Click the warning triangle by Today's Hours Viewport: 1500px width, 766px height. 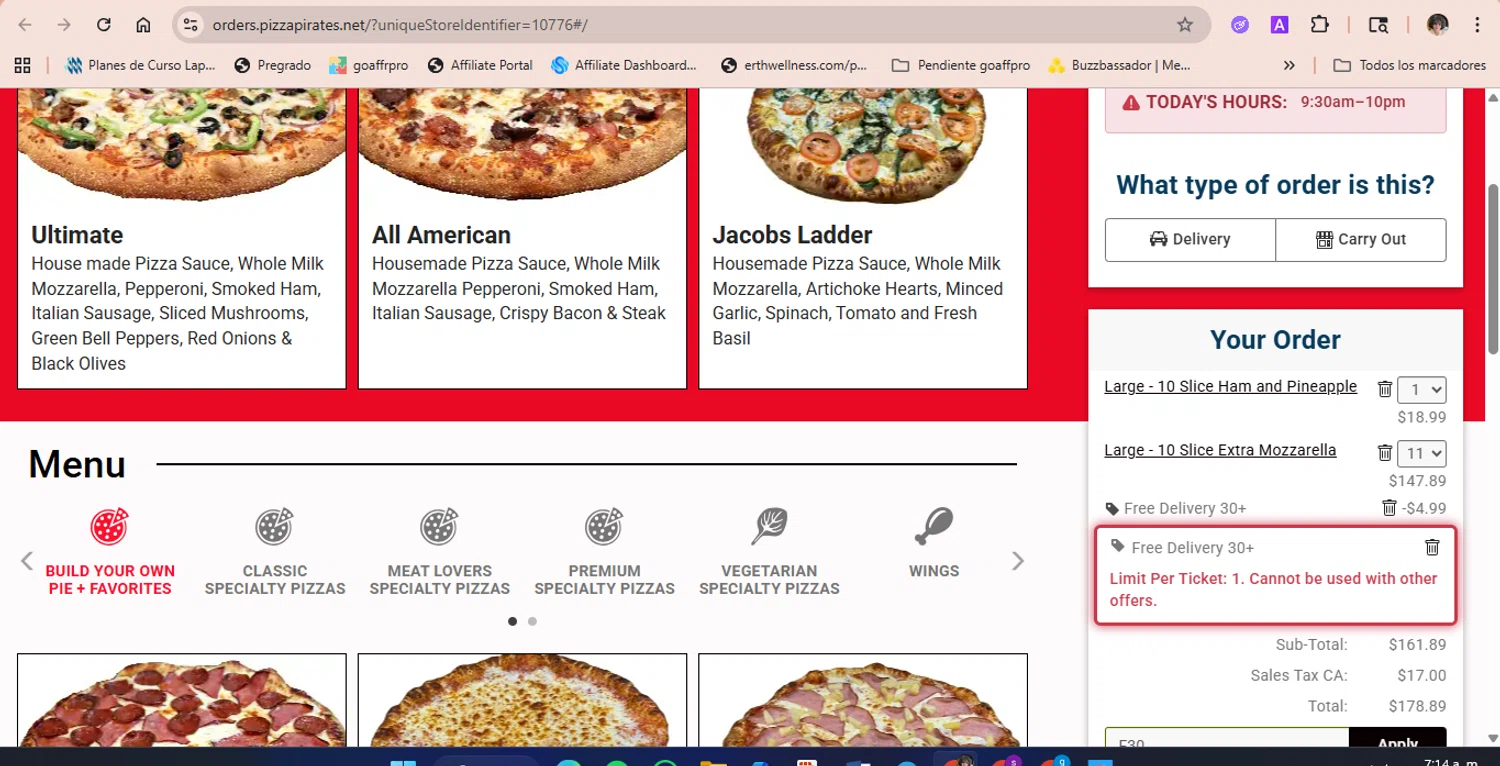pos(1131,102)
